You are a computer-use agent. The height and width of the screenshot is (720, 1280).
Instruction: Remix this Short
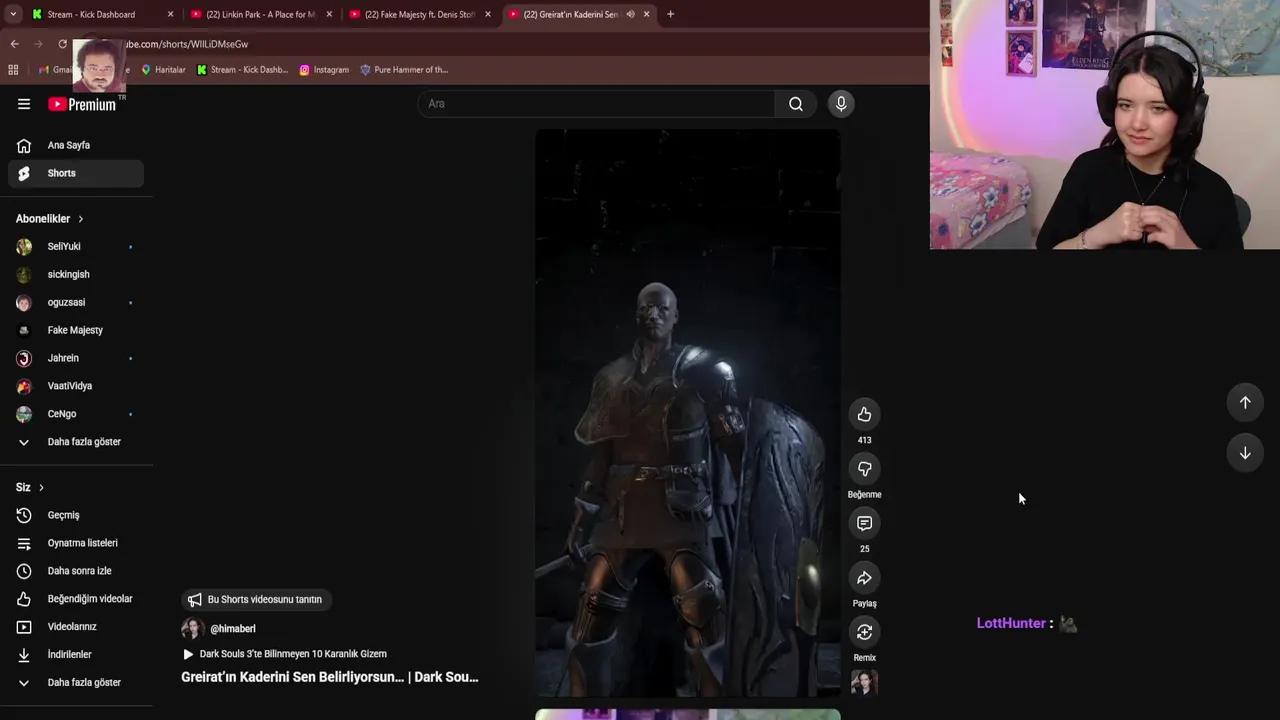click(864, 632)
